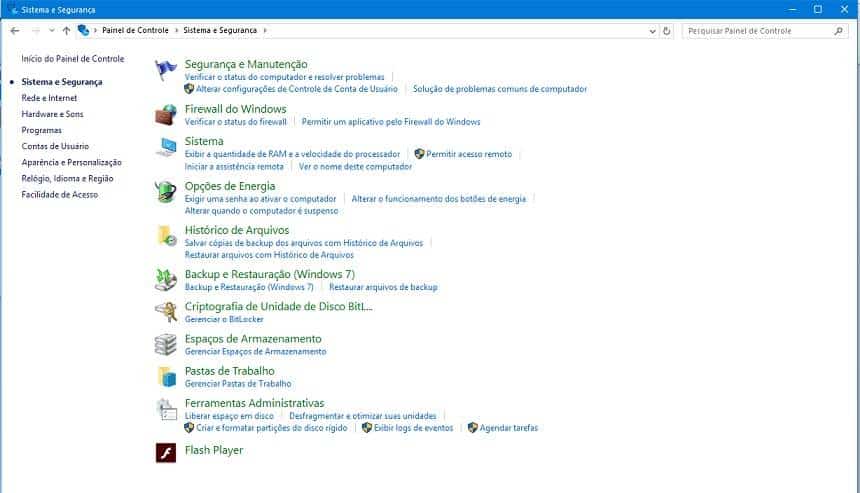The image size is (860, 493).
Task: Open the Segurança e Manutenção flag icon
Action: pos(166,71)
